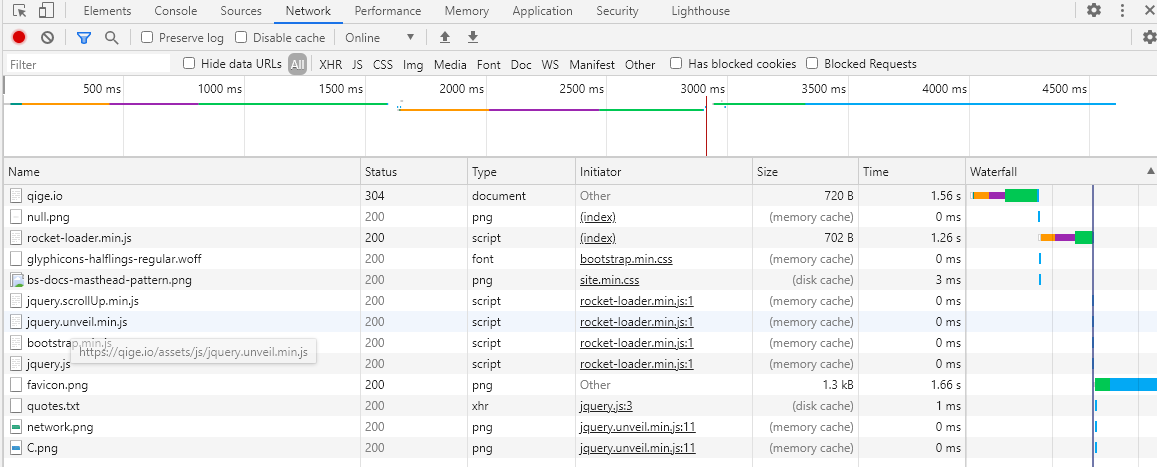Open the network search magnifier icon
The image size is (1157, 467).
111,38
